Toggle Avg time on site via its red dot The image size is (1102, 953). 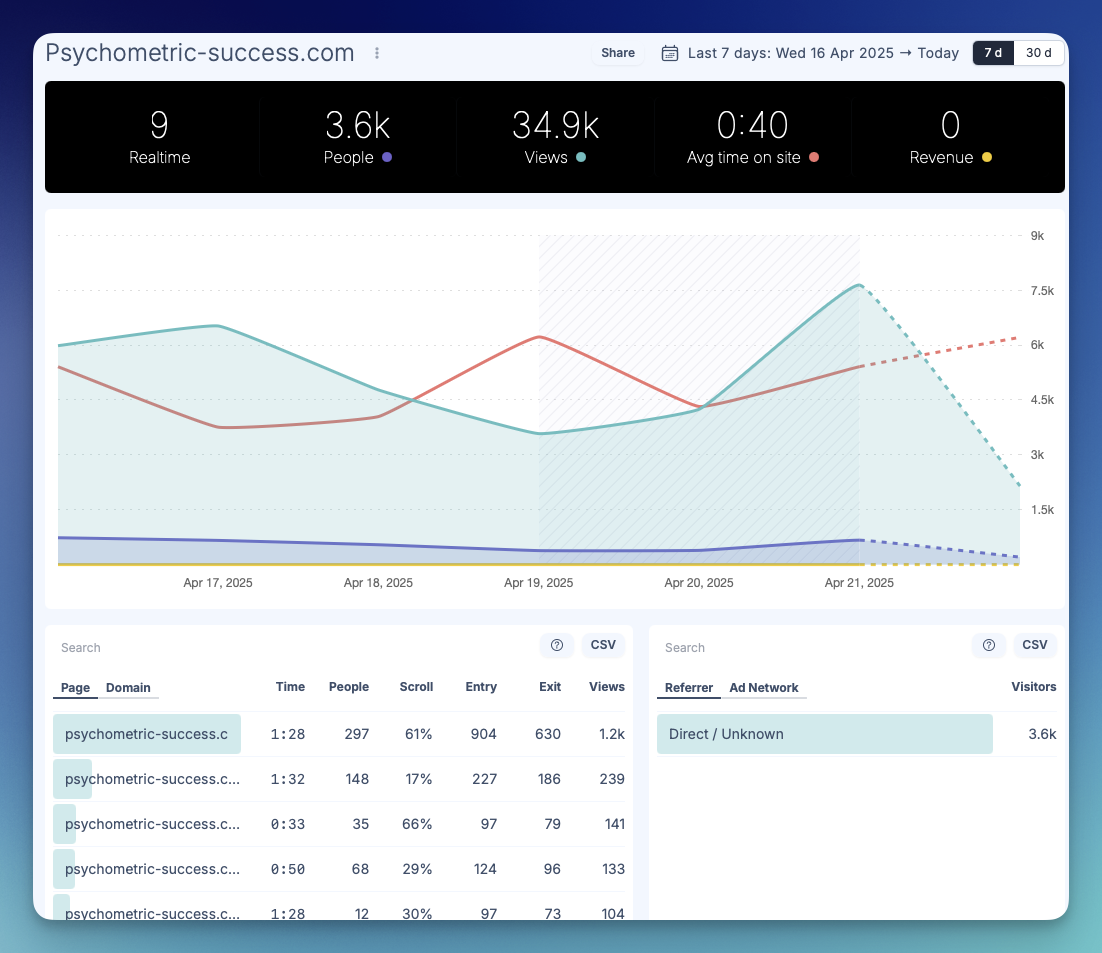(x=812, y=158)
